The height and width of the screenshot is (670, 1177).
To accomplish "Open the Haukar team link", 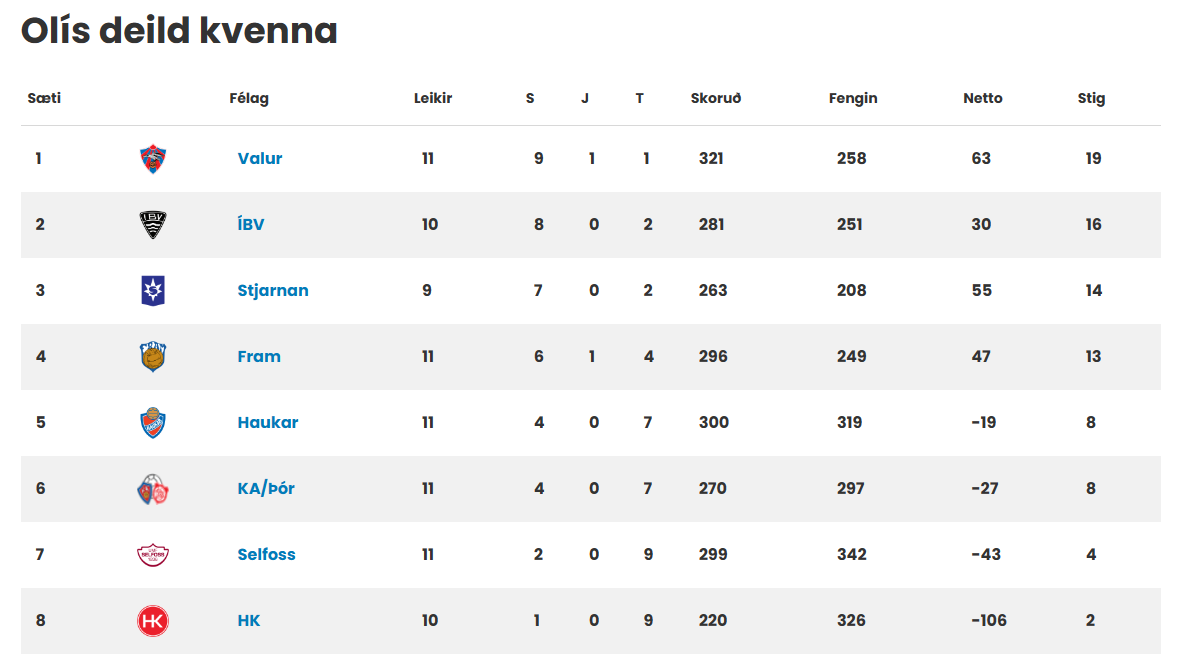I will tap(268, 422).
